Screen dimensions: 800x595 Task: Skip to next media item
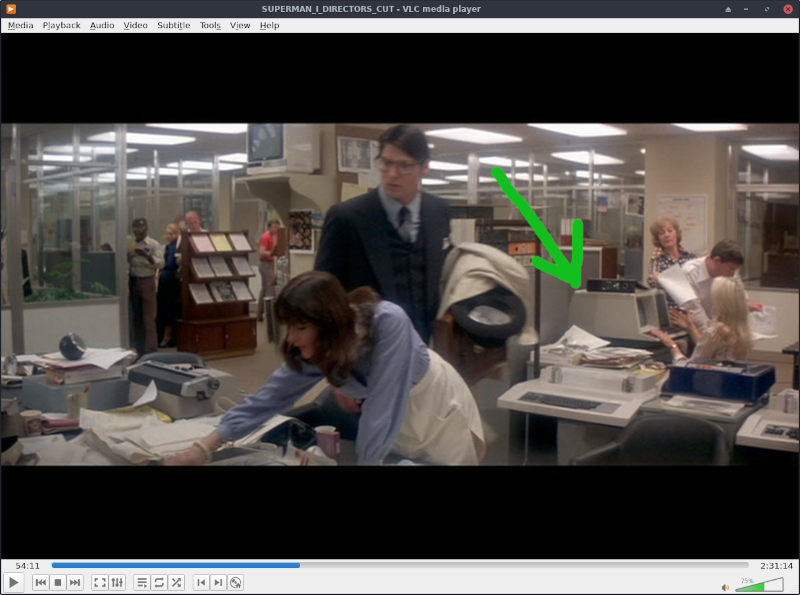pyautogui.click(x=74, y=582)
